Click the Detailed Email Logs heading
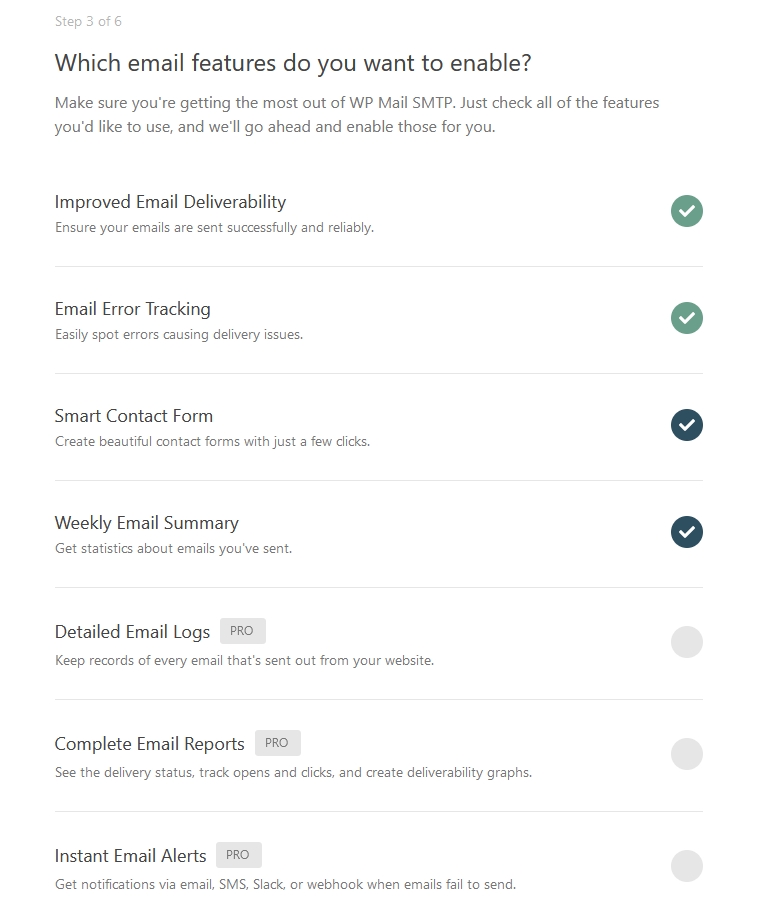 pos(132,632)
